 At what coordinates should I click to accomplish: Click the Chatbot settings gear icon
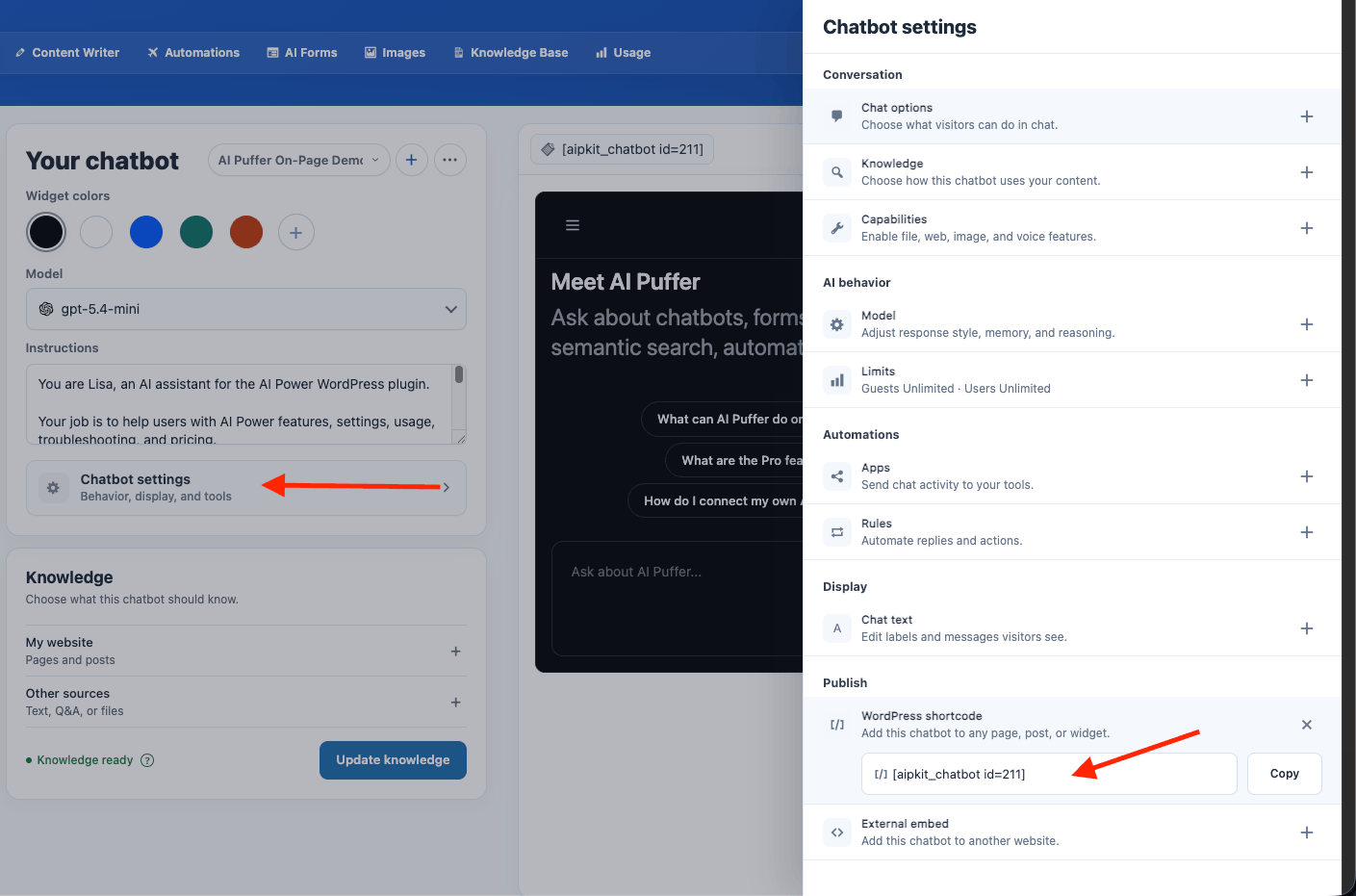pyautogui.click(x=53, y=488)
